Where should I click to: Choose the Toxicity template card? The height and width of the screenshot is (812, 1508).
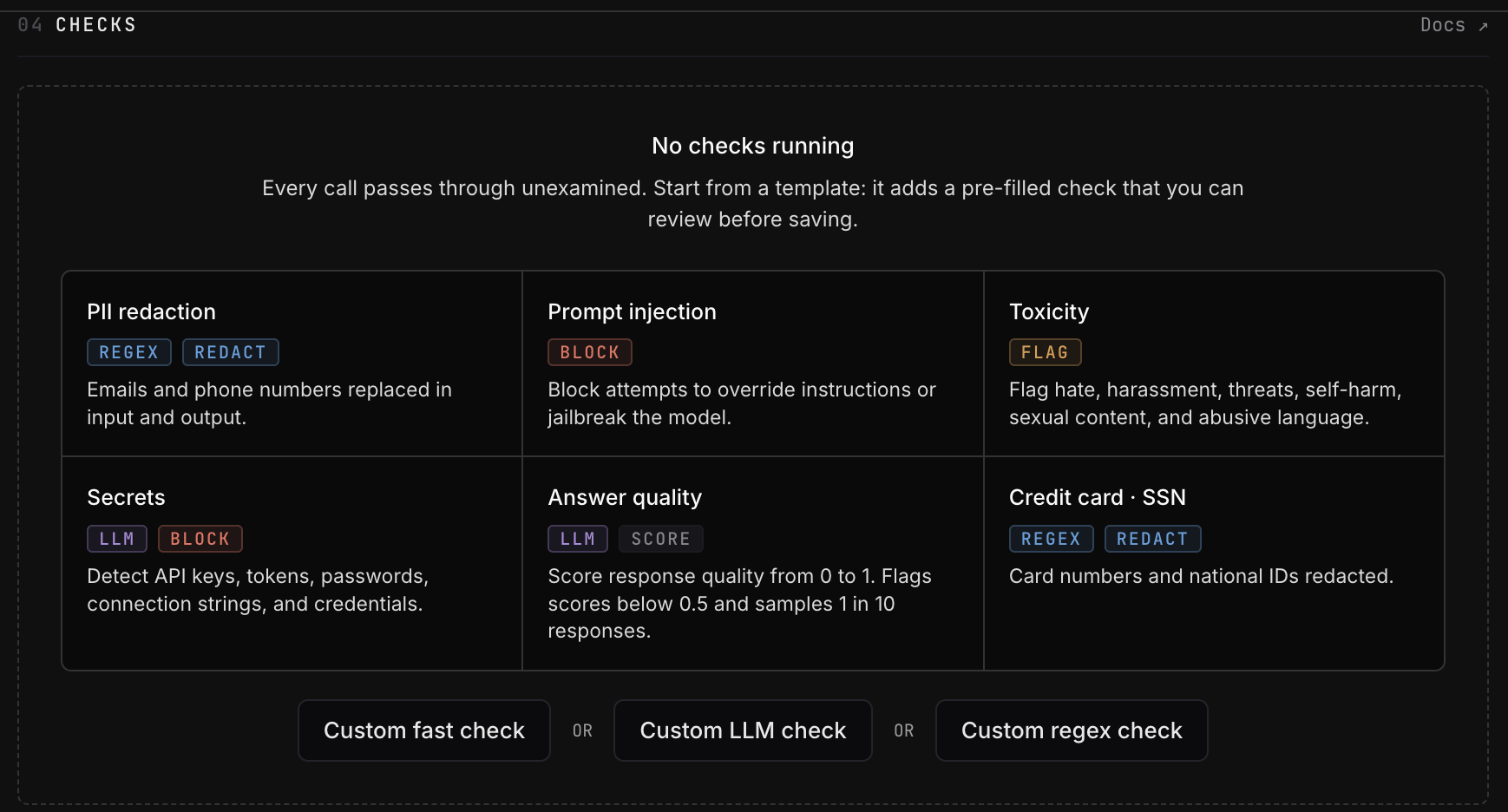1214,364
